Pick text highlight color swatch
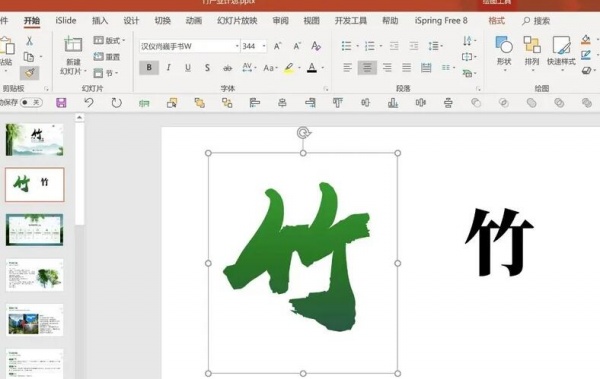 coord(289,68)
